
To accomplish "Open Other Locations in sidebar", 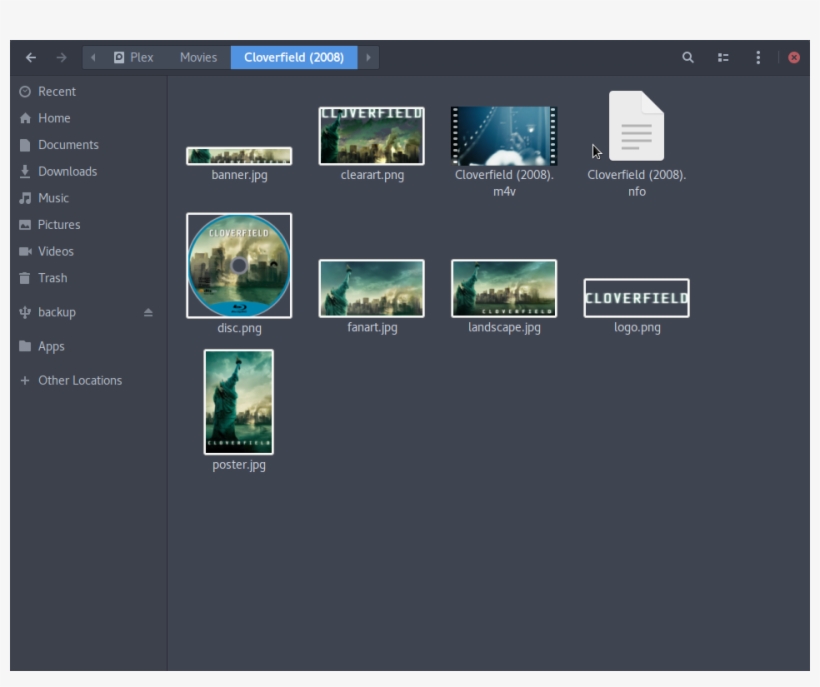I will pyautogui.click(x=88, y=380).
